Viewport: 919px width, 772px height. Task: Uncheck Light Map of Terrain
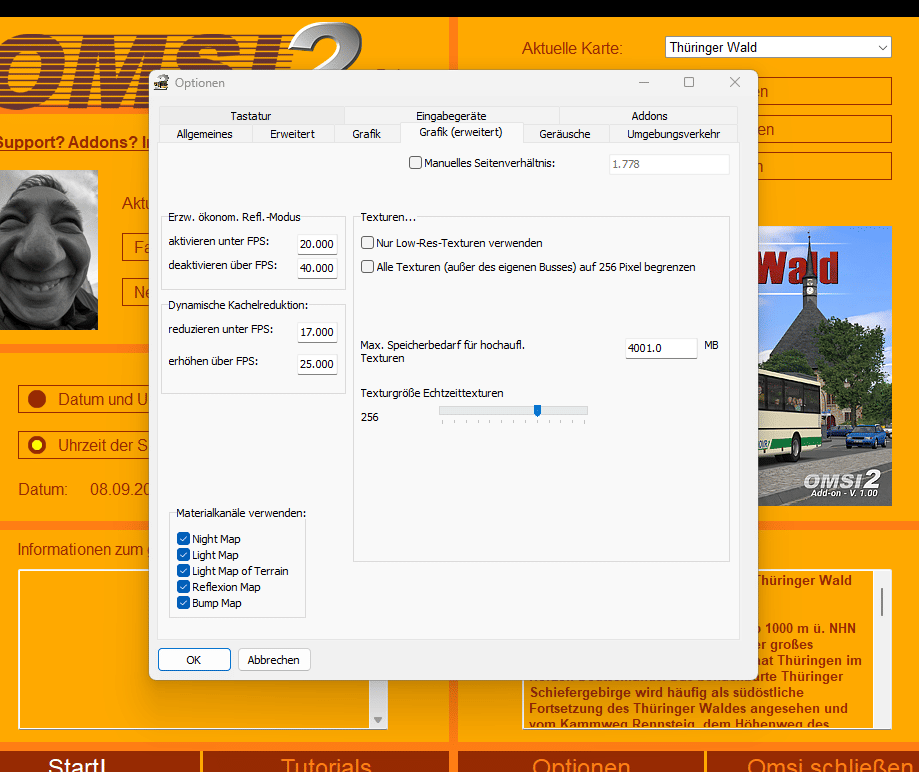tap(183, 571)
